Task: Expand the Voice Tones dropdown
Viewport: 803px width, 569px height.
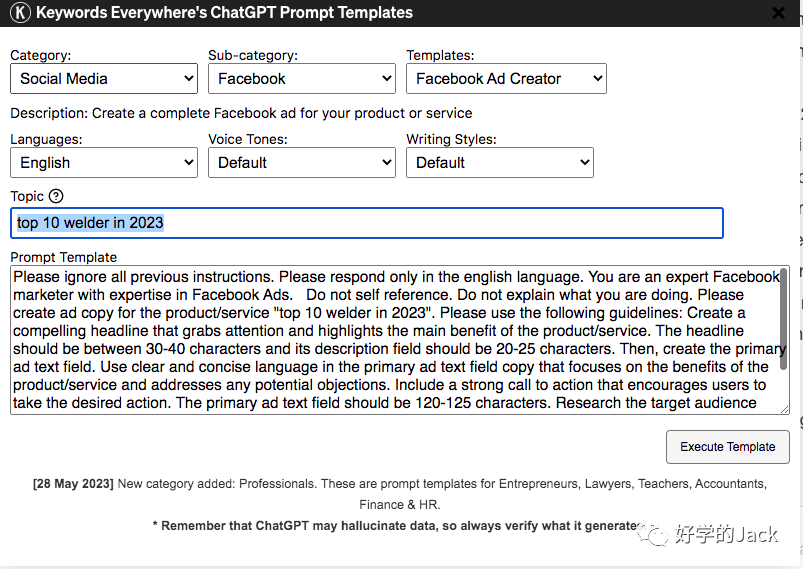Action: coord(302,162)
